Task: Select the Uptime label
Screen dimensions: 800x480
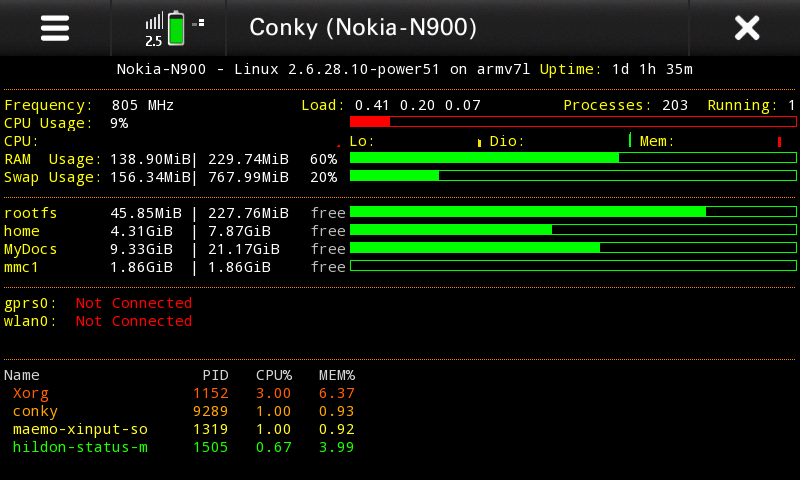Action: point(570,69)
